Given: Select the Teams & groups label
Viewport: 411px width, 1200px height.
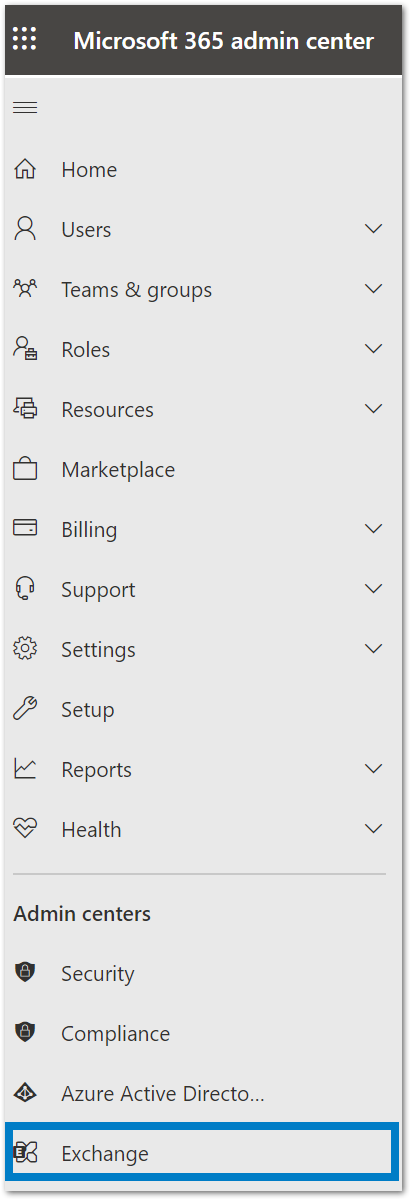Looking at the screenshot, I should tap(137, 290).
